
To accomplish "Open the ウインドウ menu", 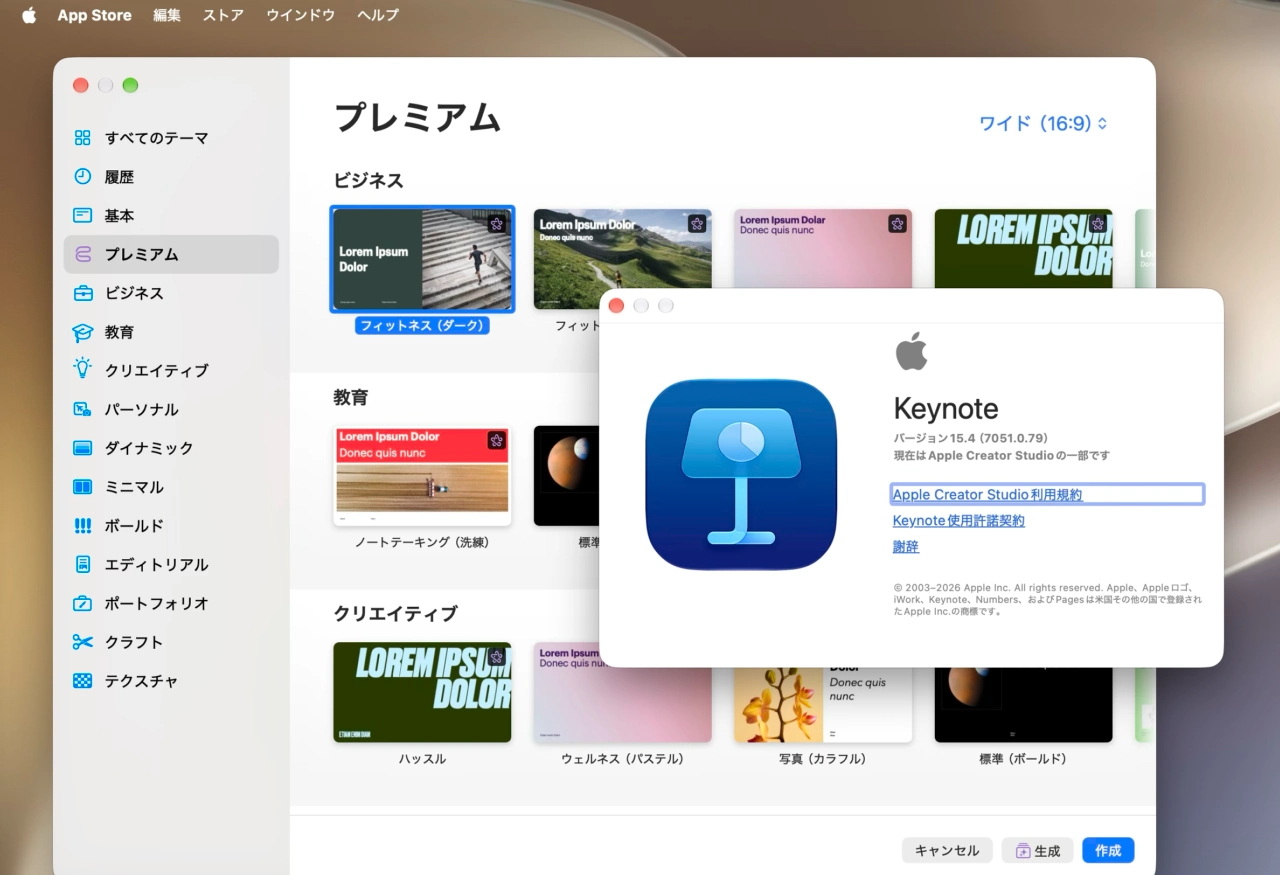I will [x=300, y=15].
